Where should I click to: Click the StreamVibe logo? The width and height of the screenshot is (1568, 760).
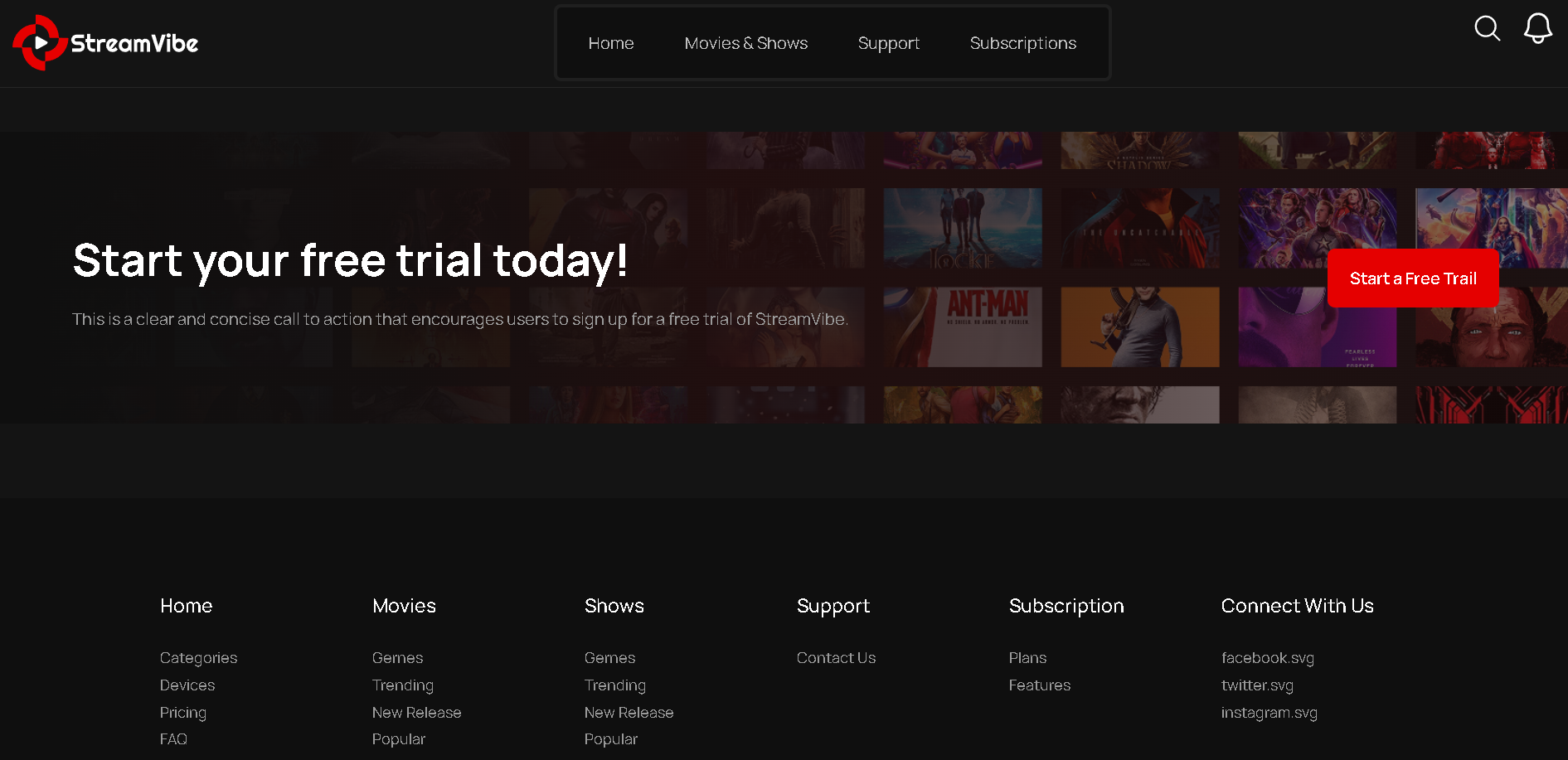(x=105, y=43)
